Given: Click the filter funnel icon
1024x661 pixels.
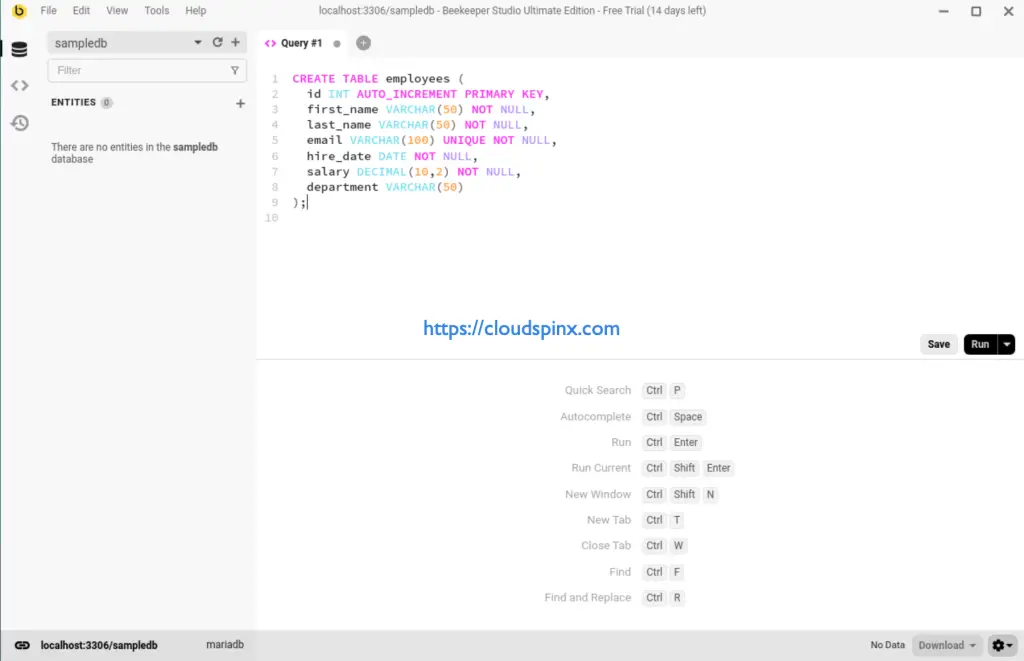Looking at the screenshot, I should tap(234, 70).
